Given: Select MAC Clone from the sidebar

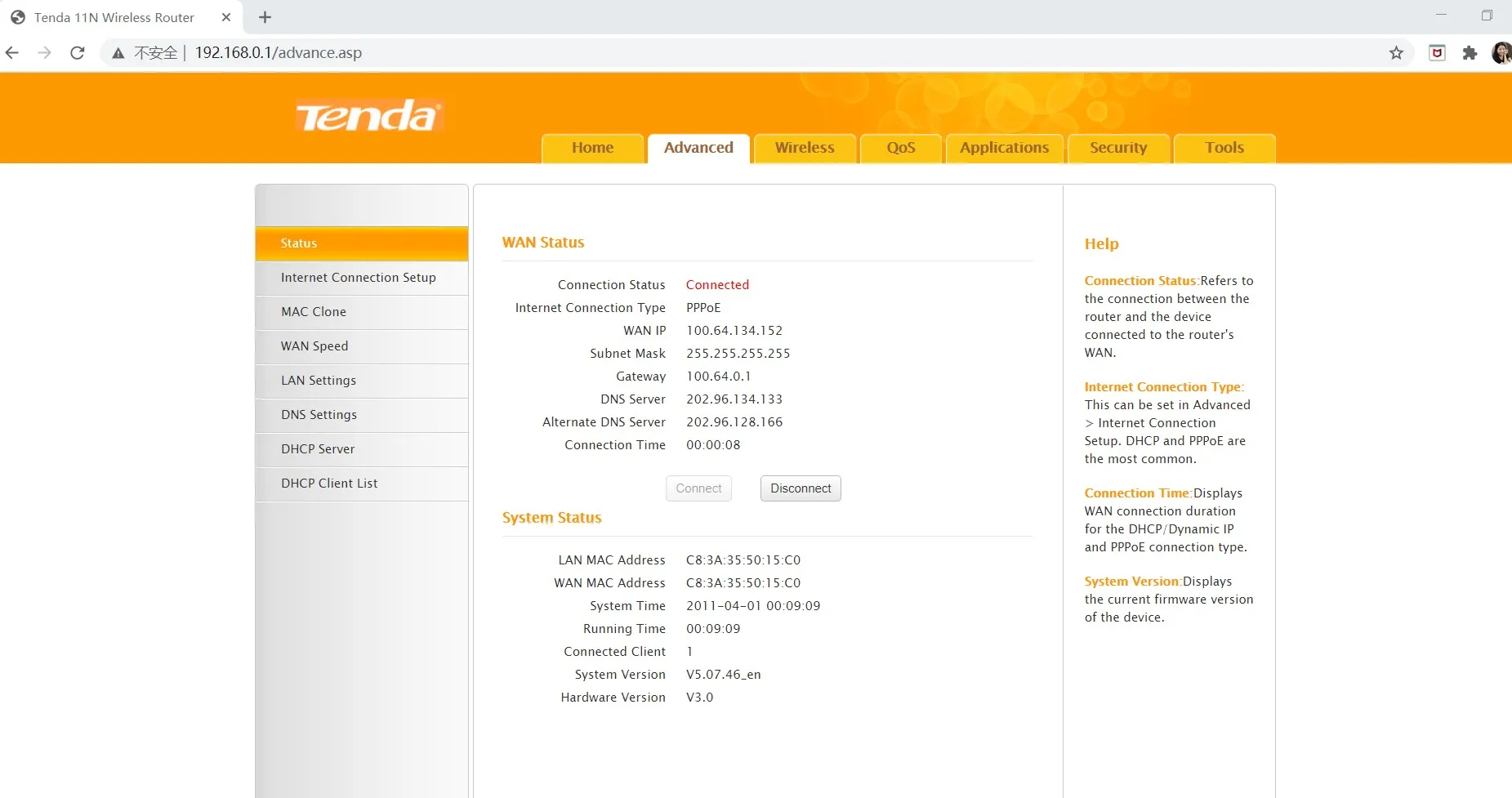Looking at the screenshot, I should coord(314,312).
